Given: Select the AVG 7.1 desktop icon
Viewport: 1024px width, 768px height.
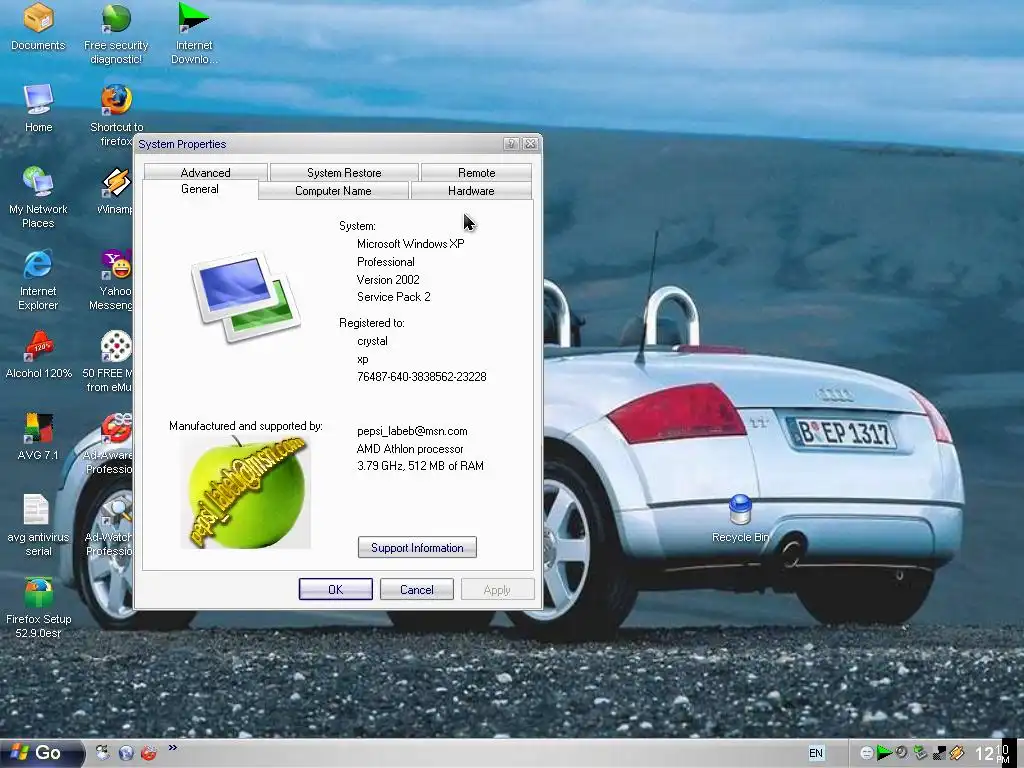Looking at the screenshot, I should tap(38, 436).
